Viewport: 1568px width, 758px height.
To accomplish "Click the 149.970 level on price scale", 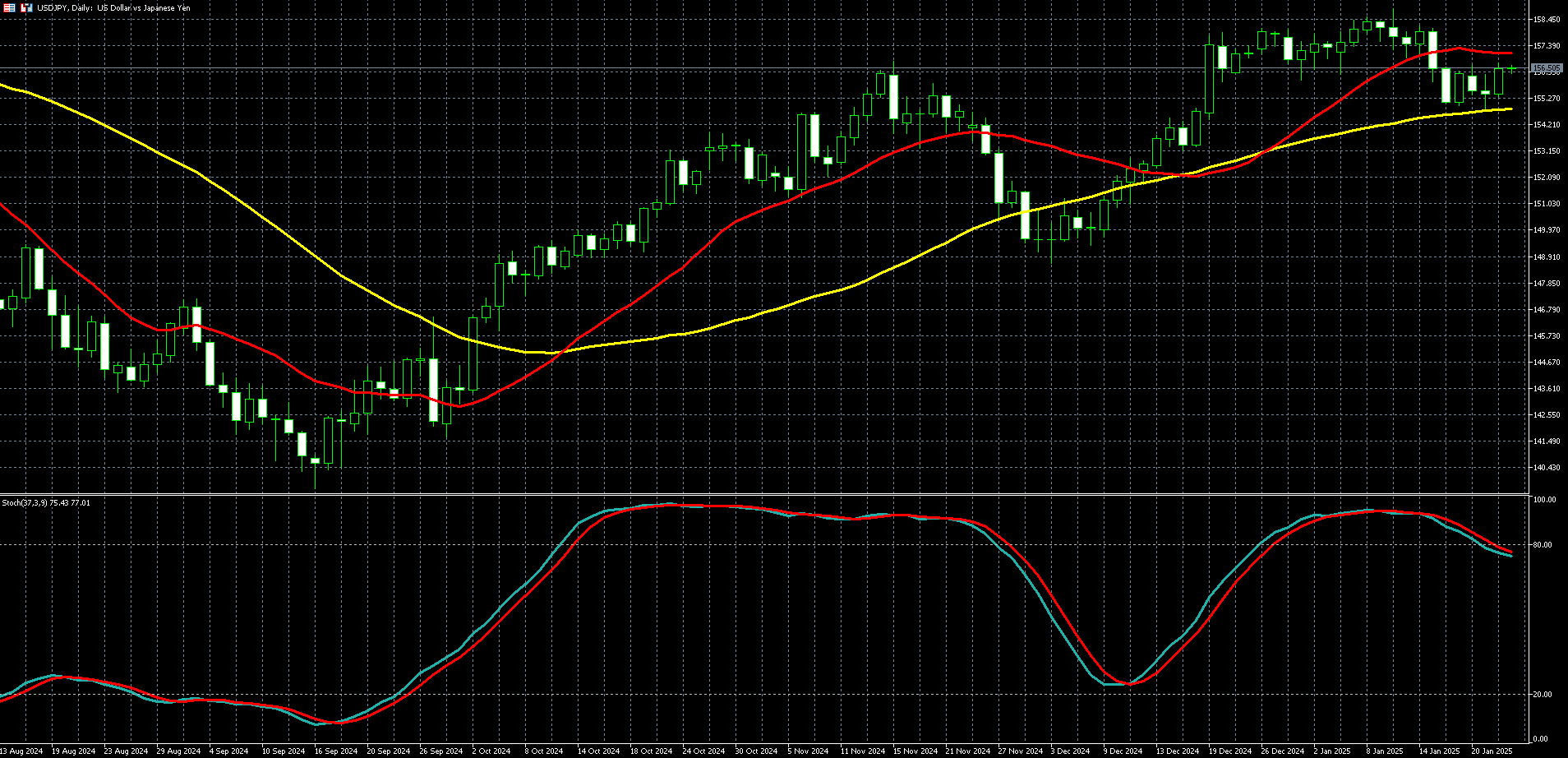I will click(1546, 230).
